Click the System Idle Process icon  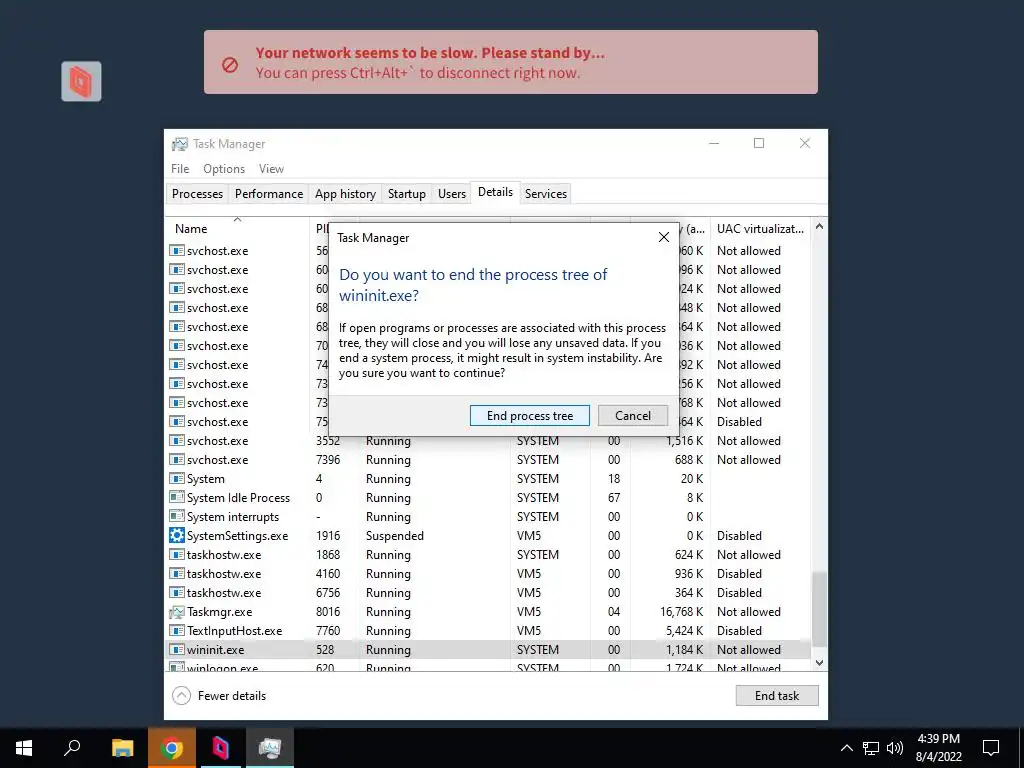(x=176, y=498)
